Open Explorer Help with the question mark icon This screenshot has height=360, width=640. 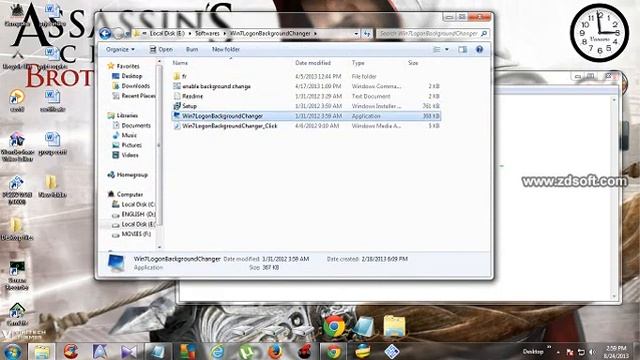pos(480,49)
